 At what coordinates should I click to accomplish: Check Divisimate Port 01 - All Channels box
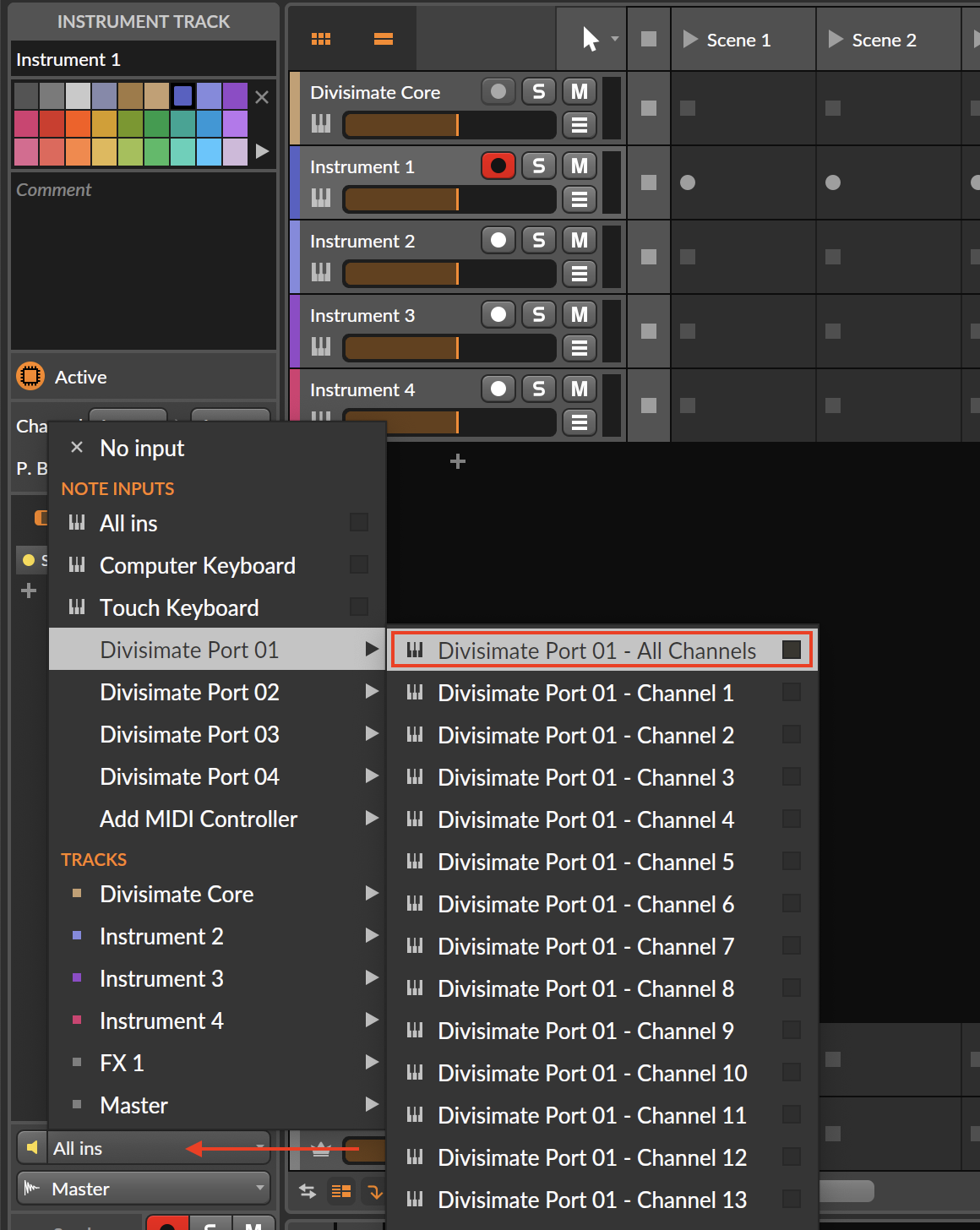(x=791, y=650)
